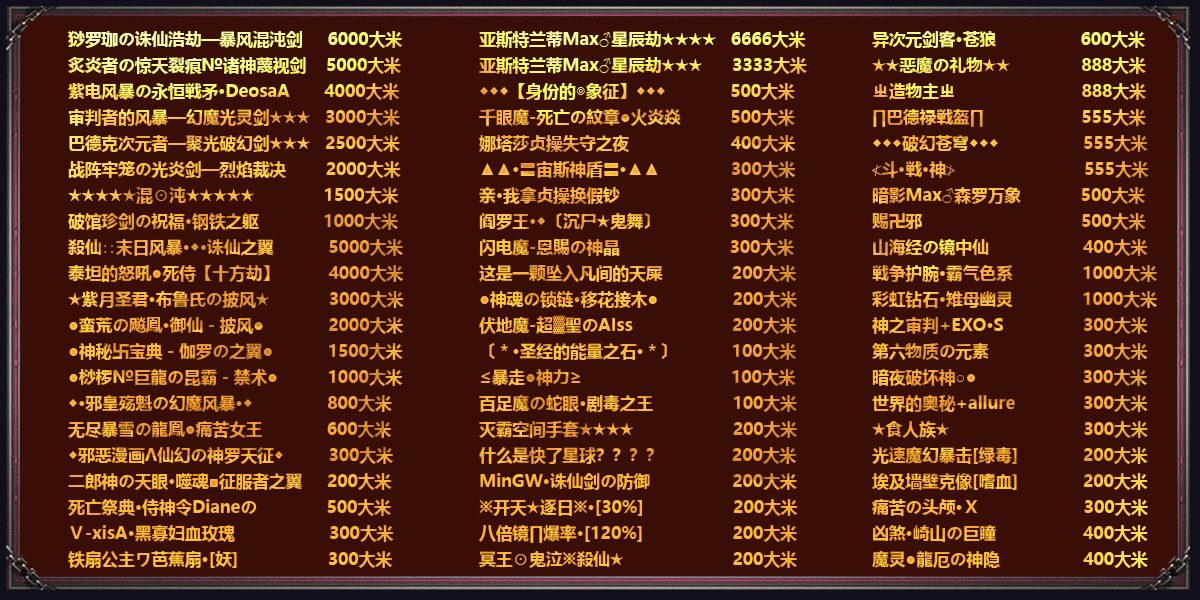Click the 世界的奥秘+allure entry

[x=943, y=403]
